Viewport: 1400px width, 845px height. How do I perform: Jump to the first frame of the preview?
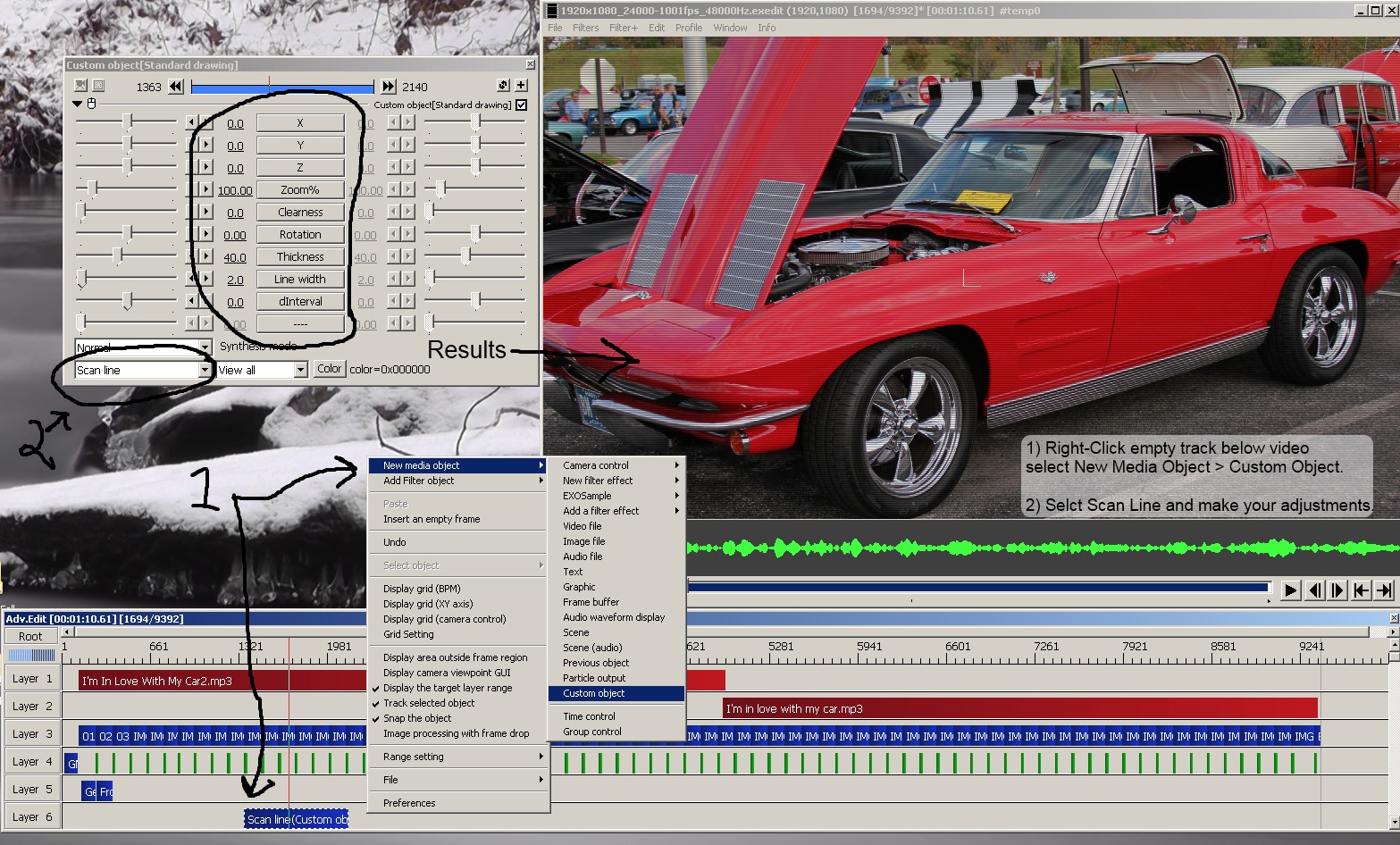coord(1361,590)
